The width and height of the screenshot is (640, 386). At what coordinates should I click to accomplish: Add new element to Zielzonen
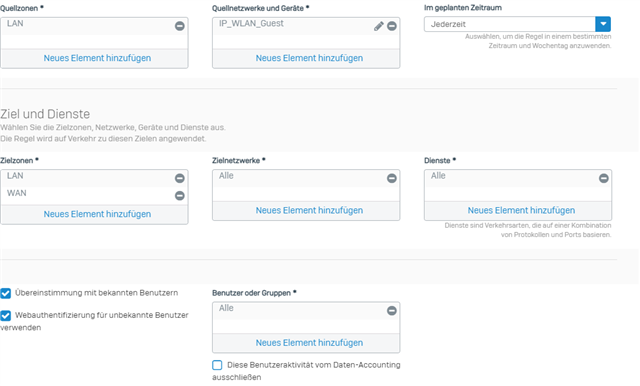pos(97,214)
